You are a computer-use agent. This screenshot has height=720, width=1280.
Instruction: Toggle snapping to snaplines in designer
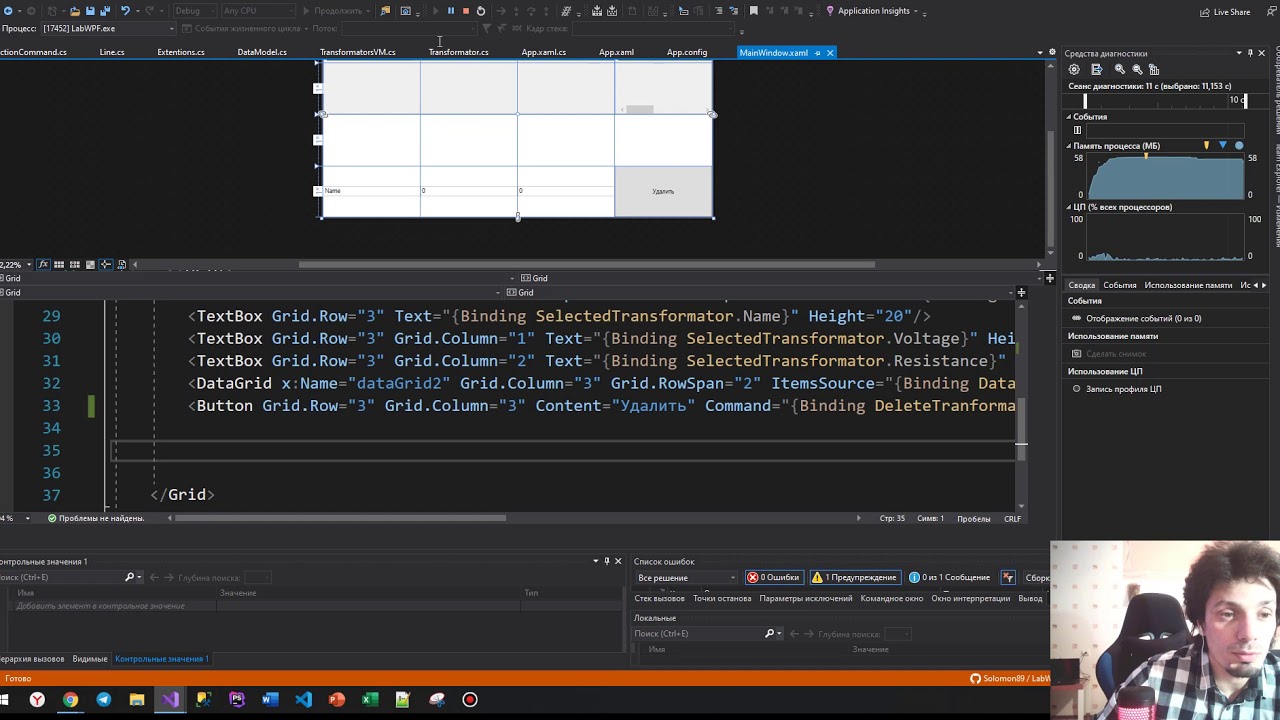105,265
